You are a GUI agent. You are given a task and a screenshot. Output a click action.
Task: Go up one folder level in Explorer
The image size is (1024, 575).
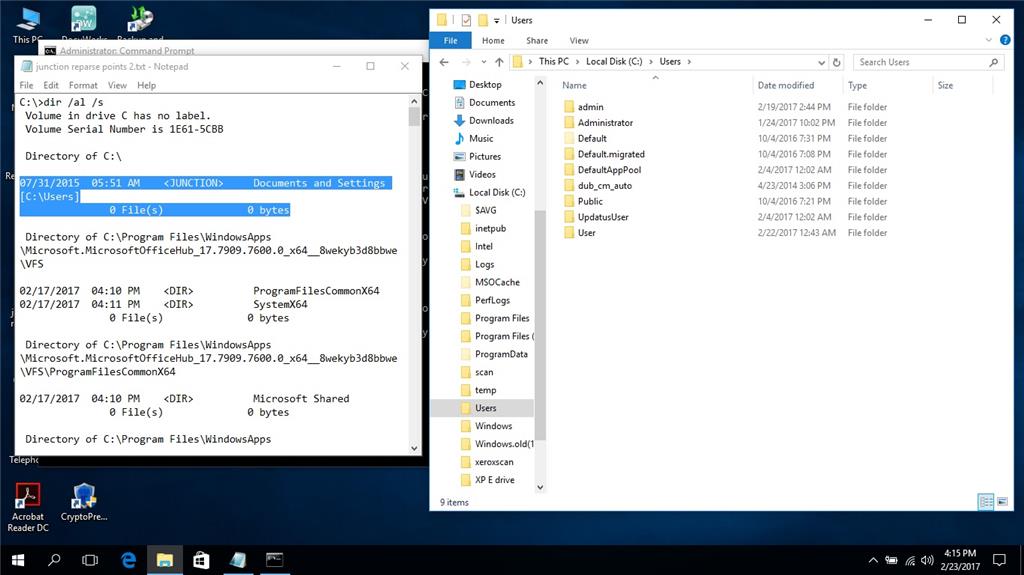(x=499, y=62)
